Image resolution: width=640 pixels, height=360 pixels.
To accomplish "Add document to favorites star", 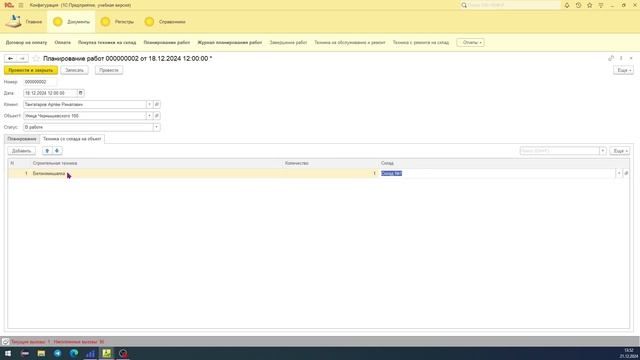I will [36, 59].
